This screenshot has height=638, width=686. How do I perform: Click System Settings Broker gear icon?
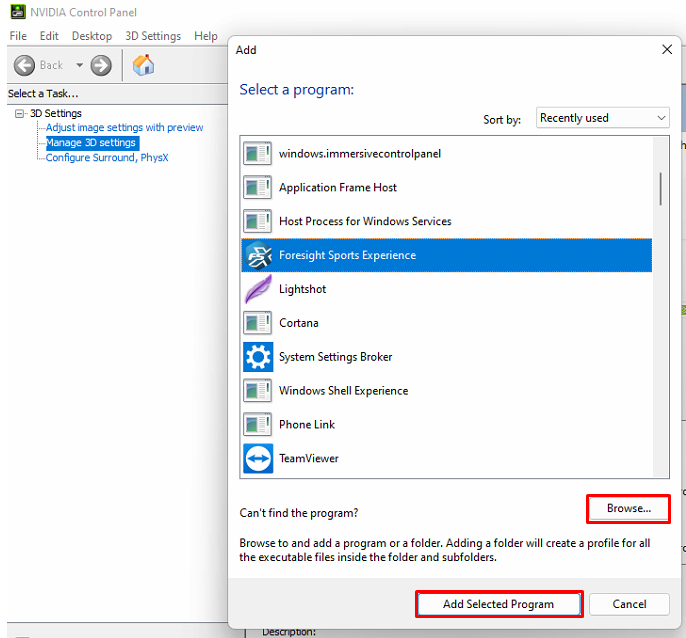tap(258, 357)
